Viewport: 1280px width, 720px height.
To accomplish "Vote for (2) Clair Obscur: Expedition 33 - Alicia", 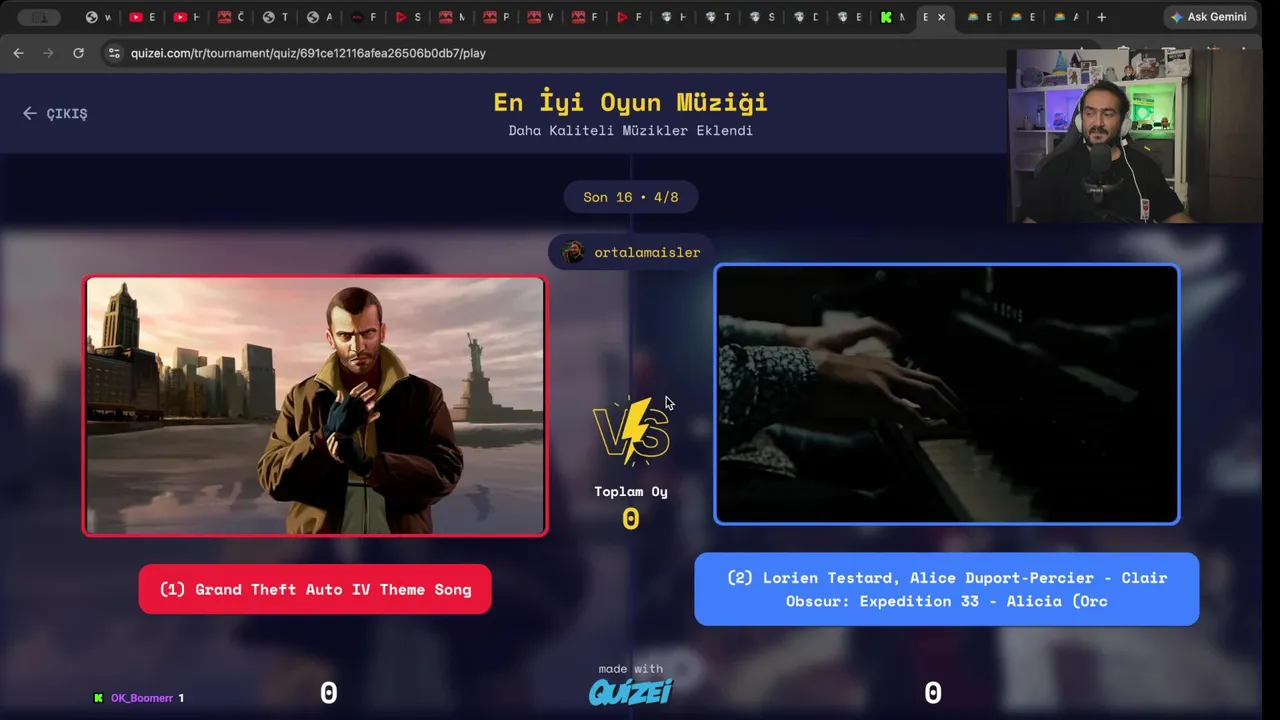I will pos(947,589).
